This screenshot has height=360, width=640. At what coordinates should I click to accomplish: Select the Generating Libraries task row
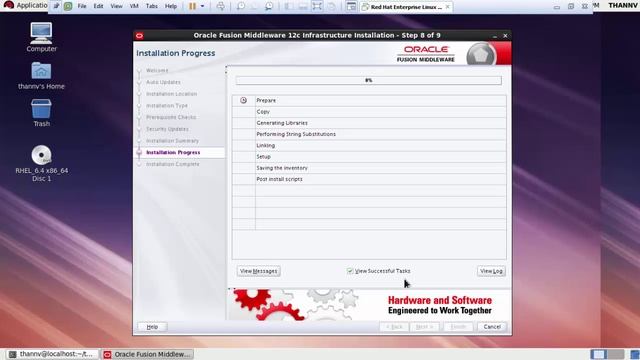pyautogui.click(x=369, y=123)
